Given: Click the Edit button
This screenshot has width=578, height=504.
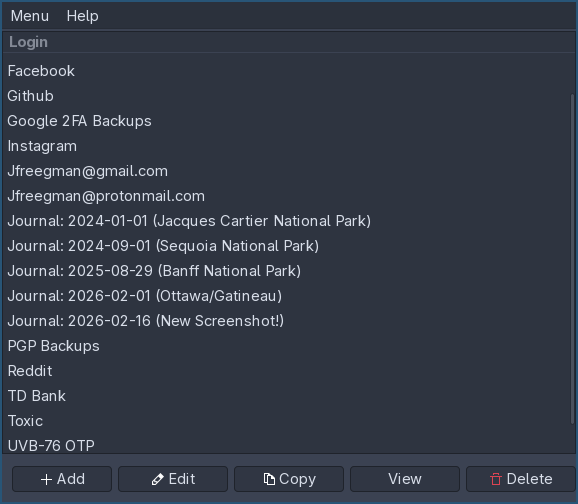Looking at the screenshot, I should 173,479.
